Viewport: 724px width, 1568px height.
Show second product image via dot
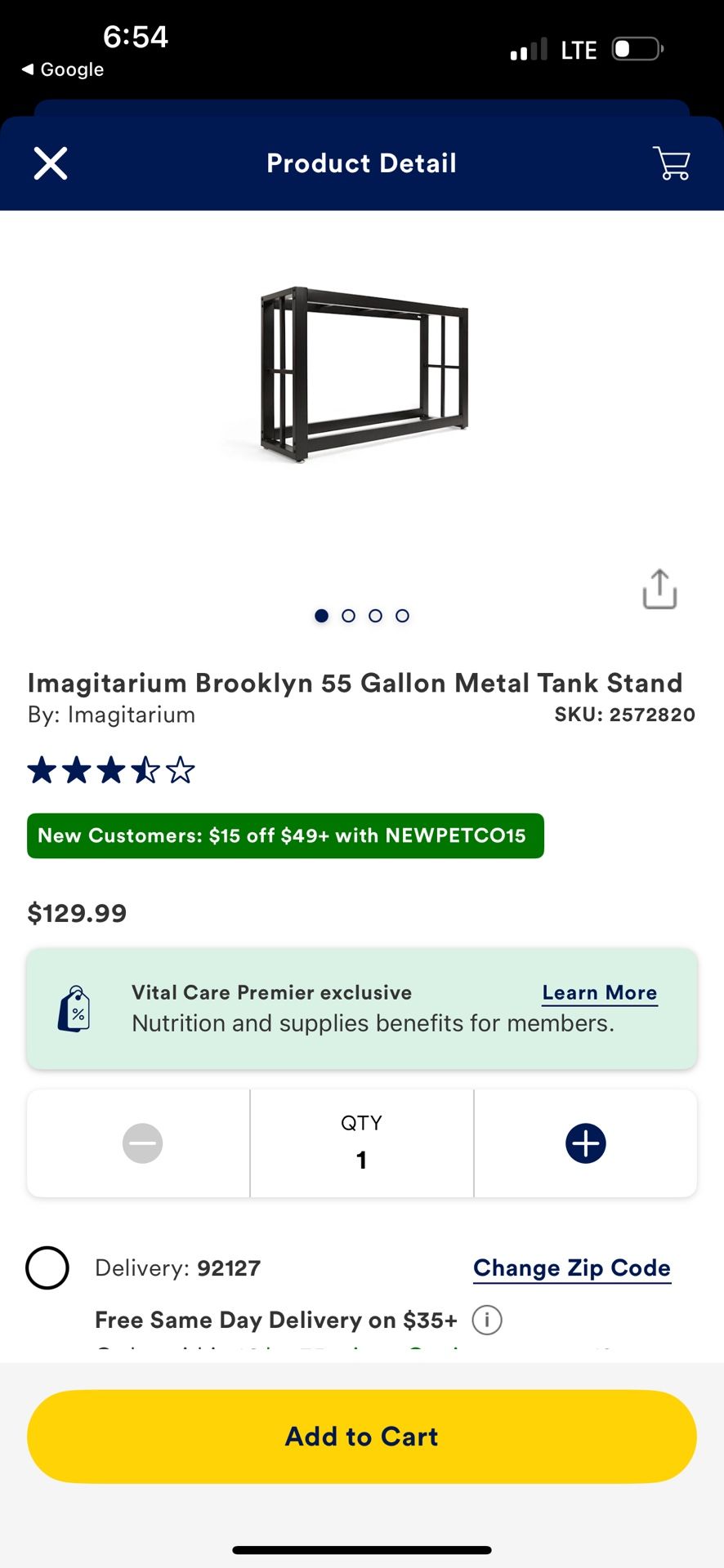click(x=348, y=616)
